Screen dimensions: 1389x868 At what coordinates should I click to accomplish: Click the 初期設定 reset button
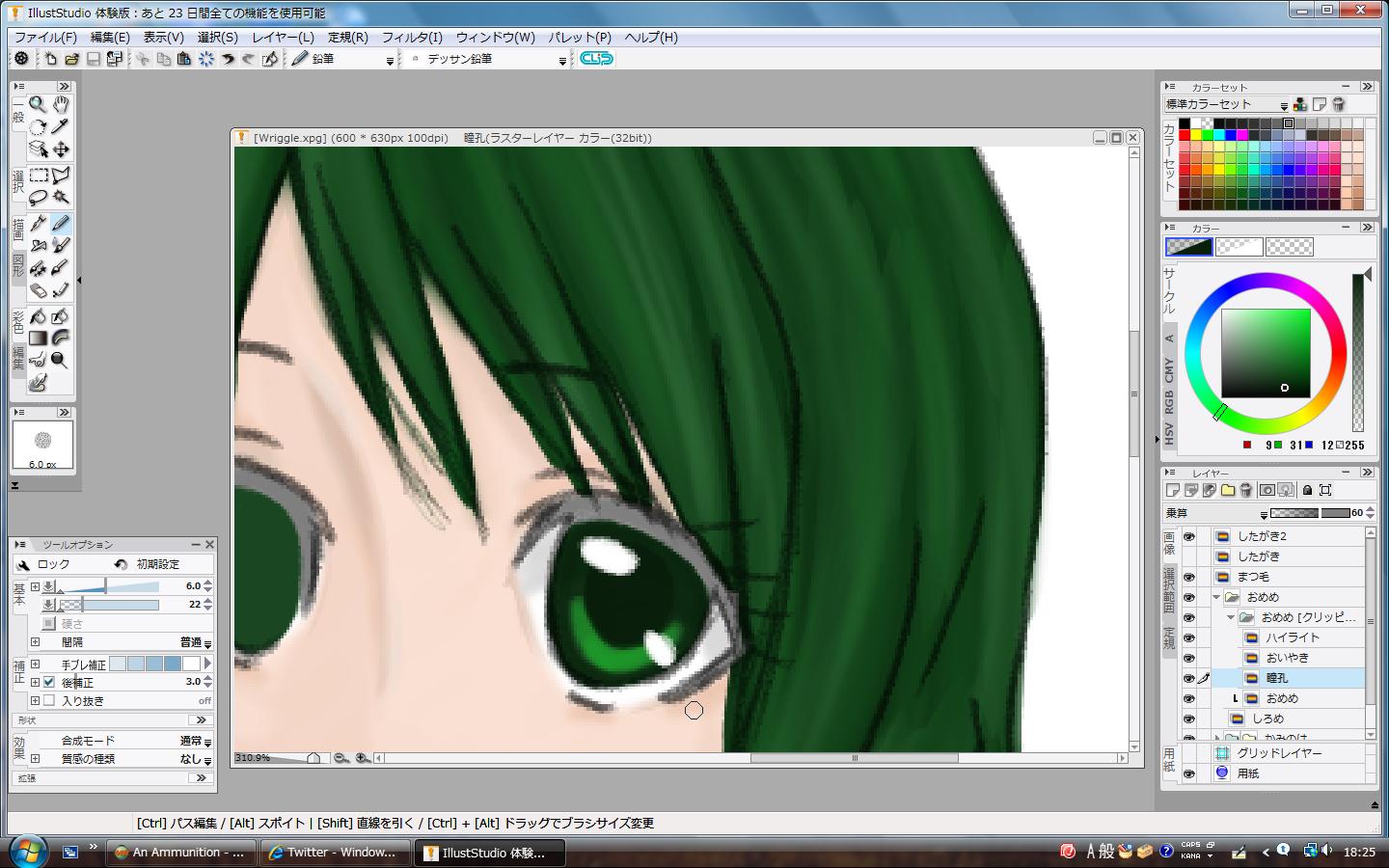[x=149, y=564]
